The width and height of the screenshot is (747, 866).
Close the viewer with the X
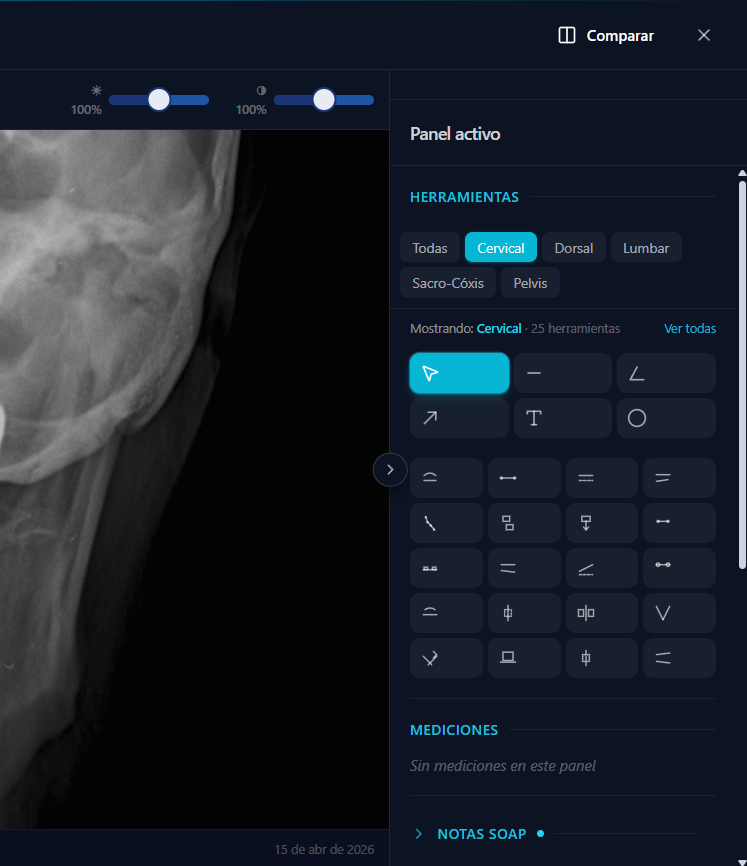[x=704, y=35]
